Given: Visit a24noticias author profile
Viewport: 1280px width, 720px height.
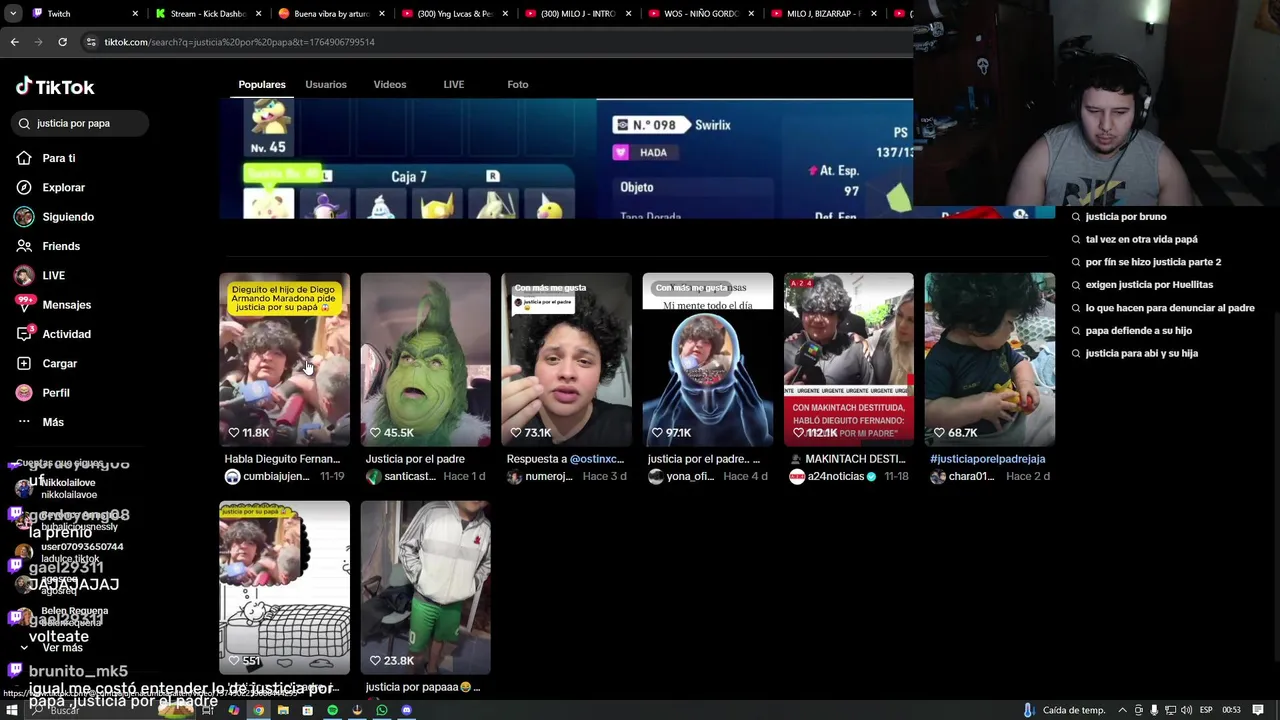Looking at the screenshot, I should (833, 477).
